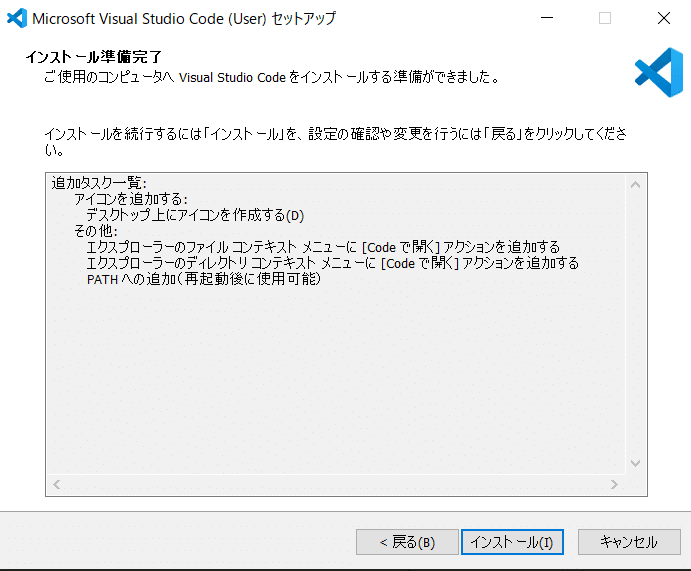Viewport: 691px width, 571px height.
Task: Click デスクトップ上にアイコンを作成する(D) text
Action: [x=195, y=215]
